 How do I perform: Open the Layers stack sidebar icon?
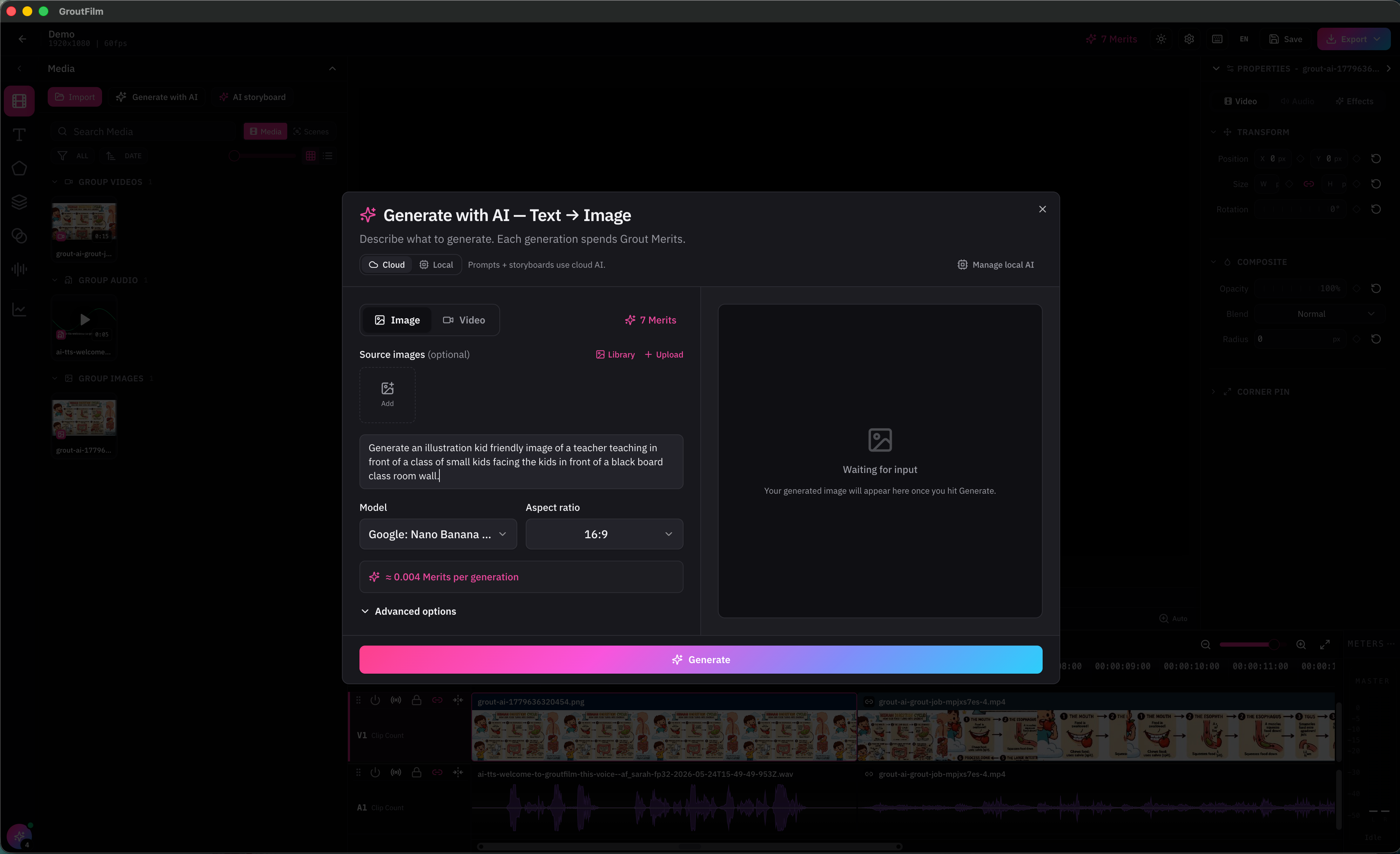[19, 202]
